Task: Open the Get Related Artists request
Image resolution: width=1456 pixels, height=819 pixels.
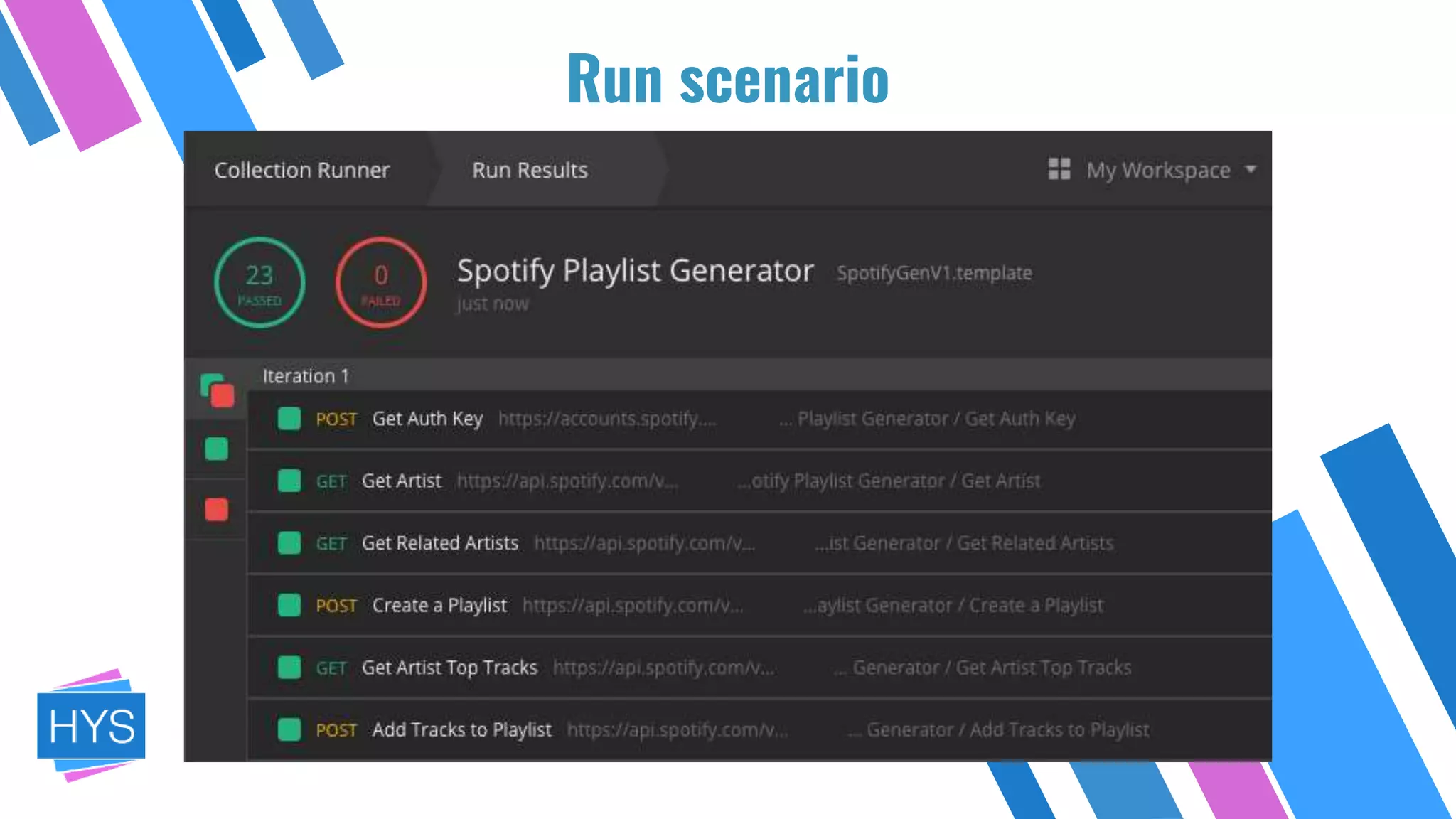Action: point(440,543)
